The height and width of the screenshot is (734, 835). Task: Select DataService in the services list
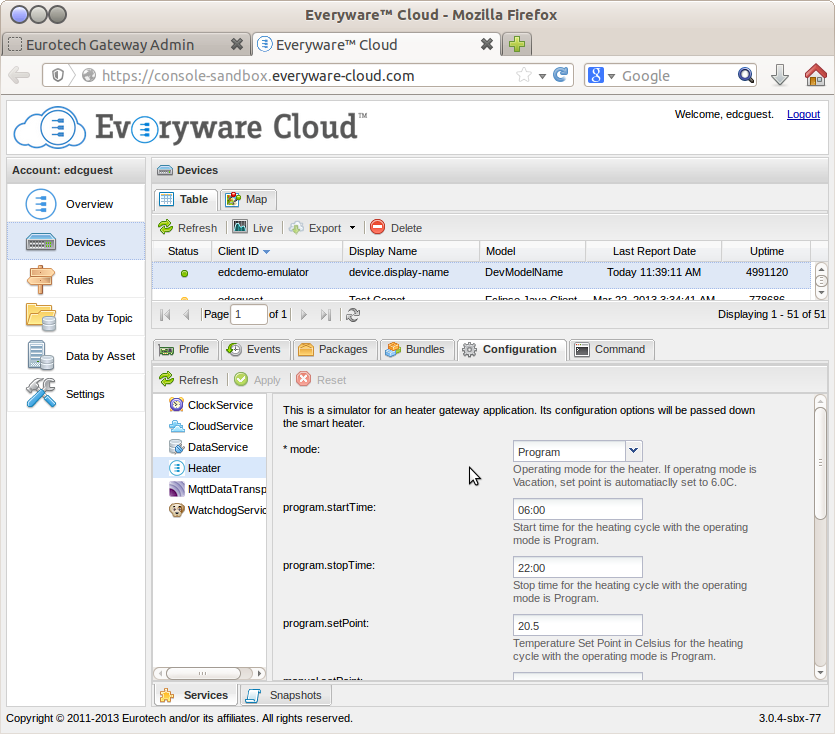pyautogui.click(x=208, y=447)
